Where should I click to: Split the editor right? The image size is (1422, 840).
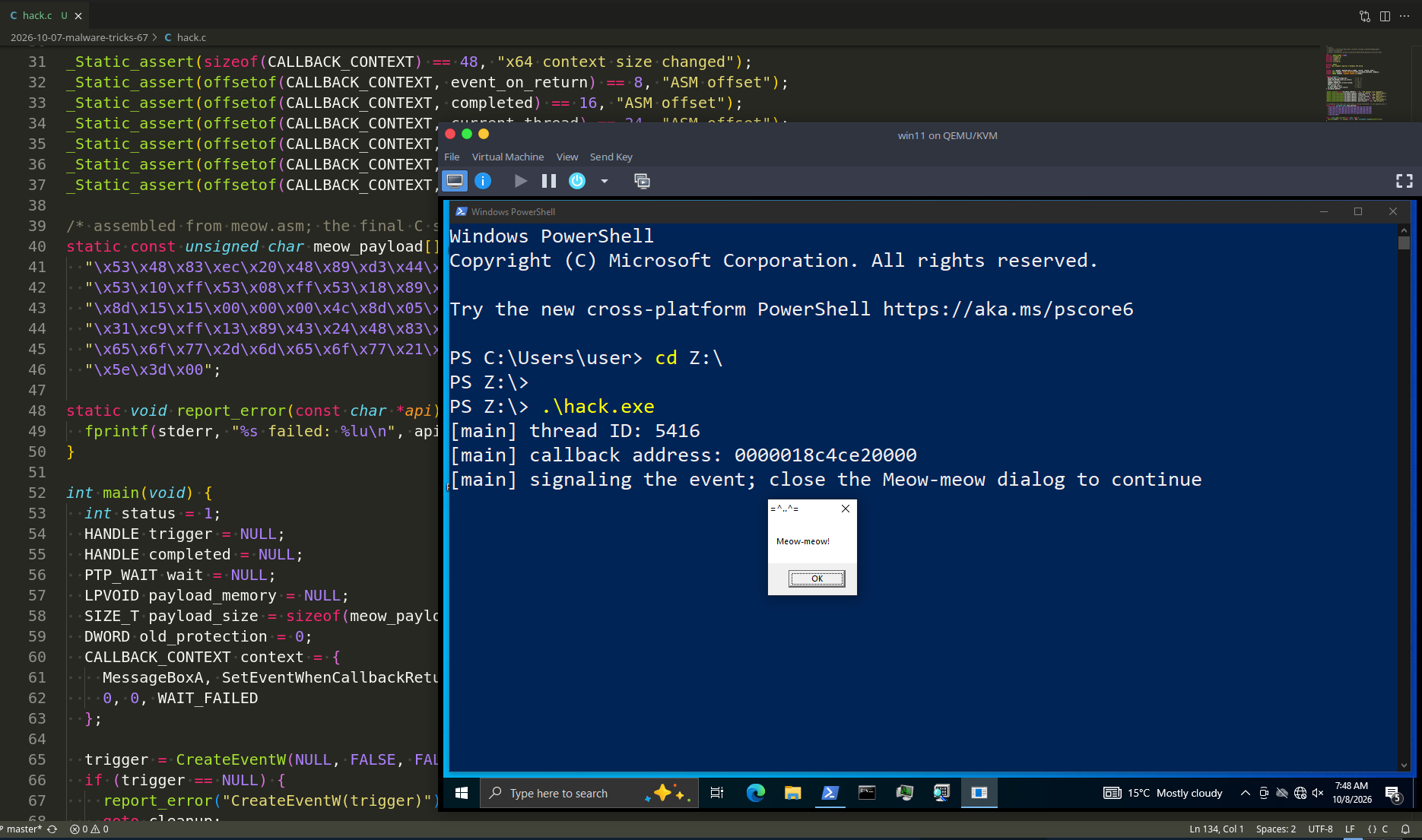click(x=1385, y=15)
